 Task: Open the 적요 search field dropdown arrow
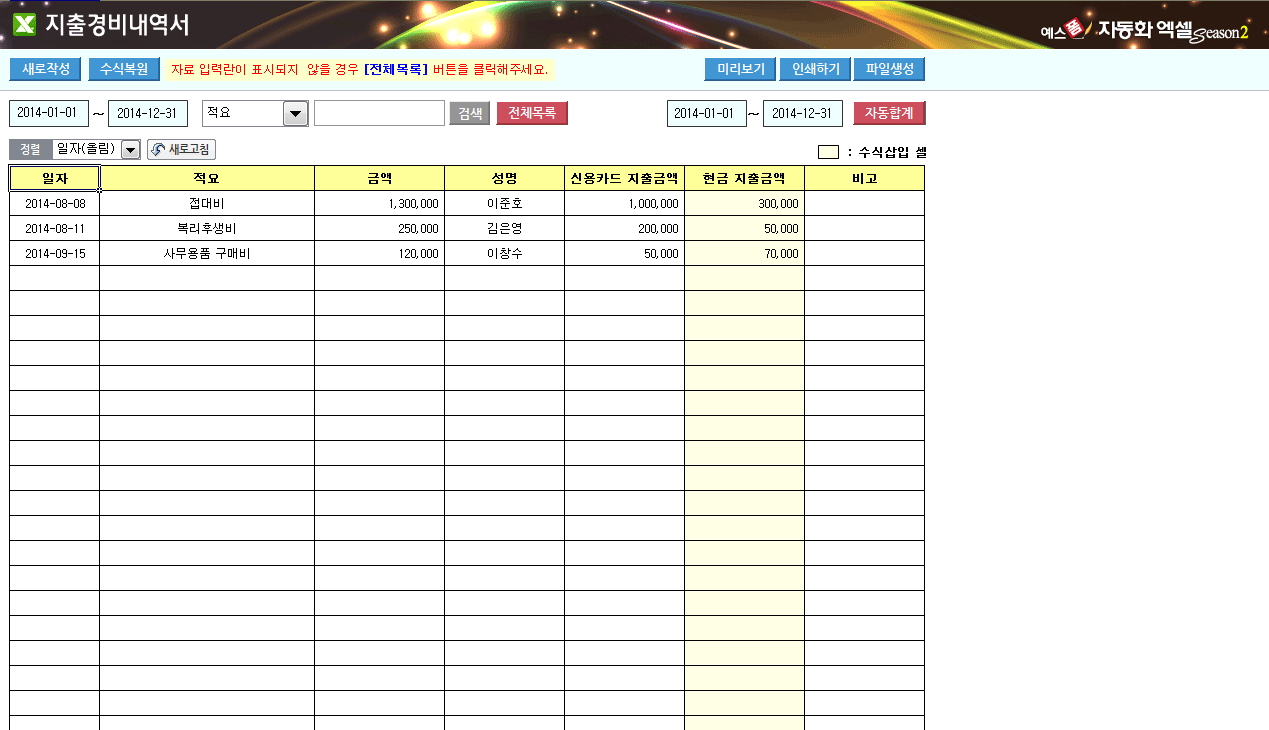tap(295, 114)
